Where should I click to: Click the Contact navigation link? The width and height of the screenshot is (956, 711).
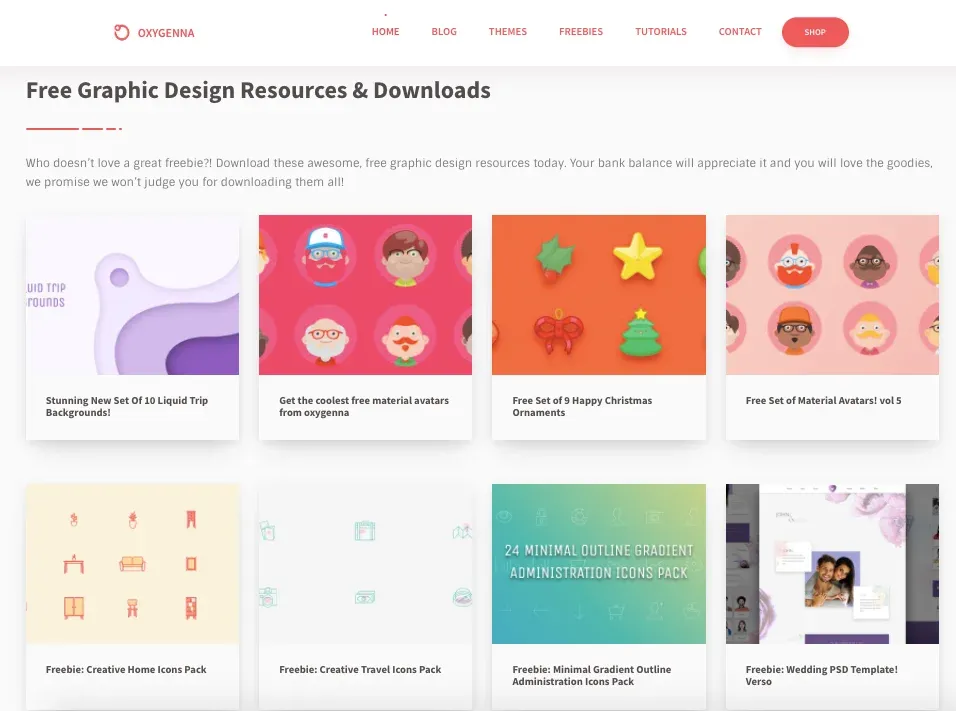(x=740, y=32)
